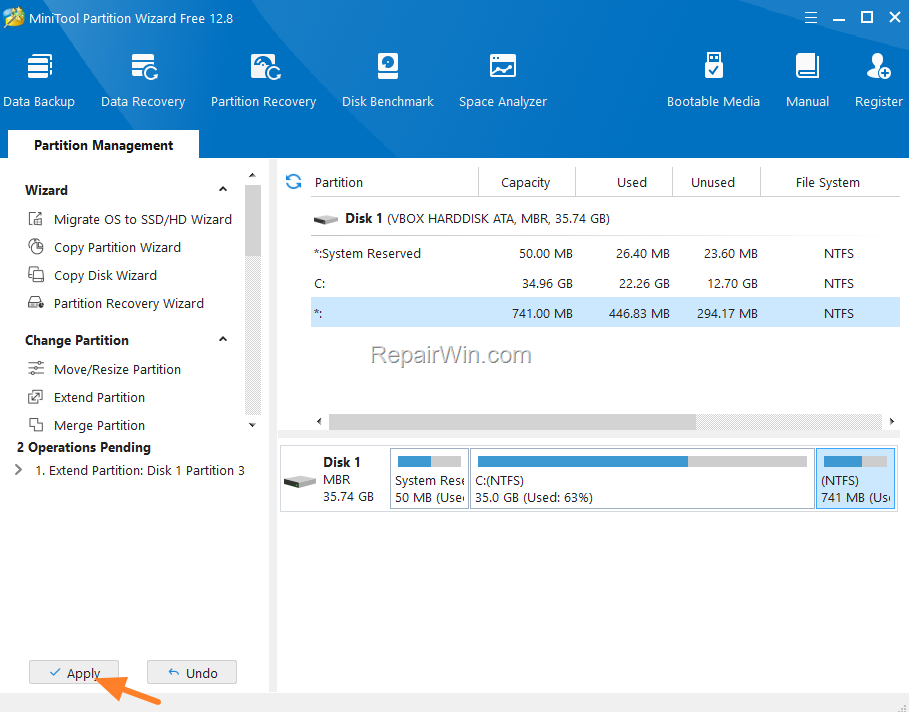Screen dimensions: 909x712
Task: Collapse the Change Partition section
Action: [223, 340]
